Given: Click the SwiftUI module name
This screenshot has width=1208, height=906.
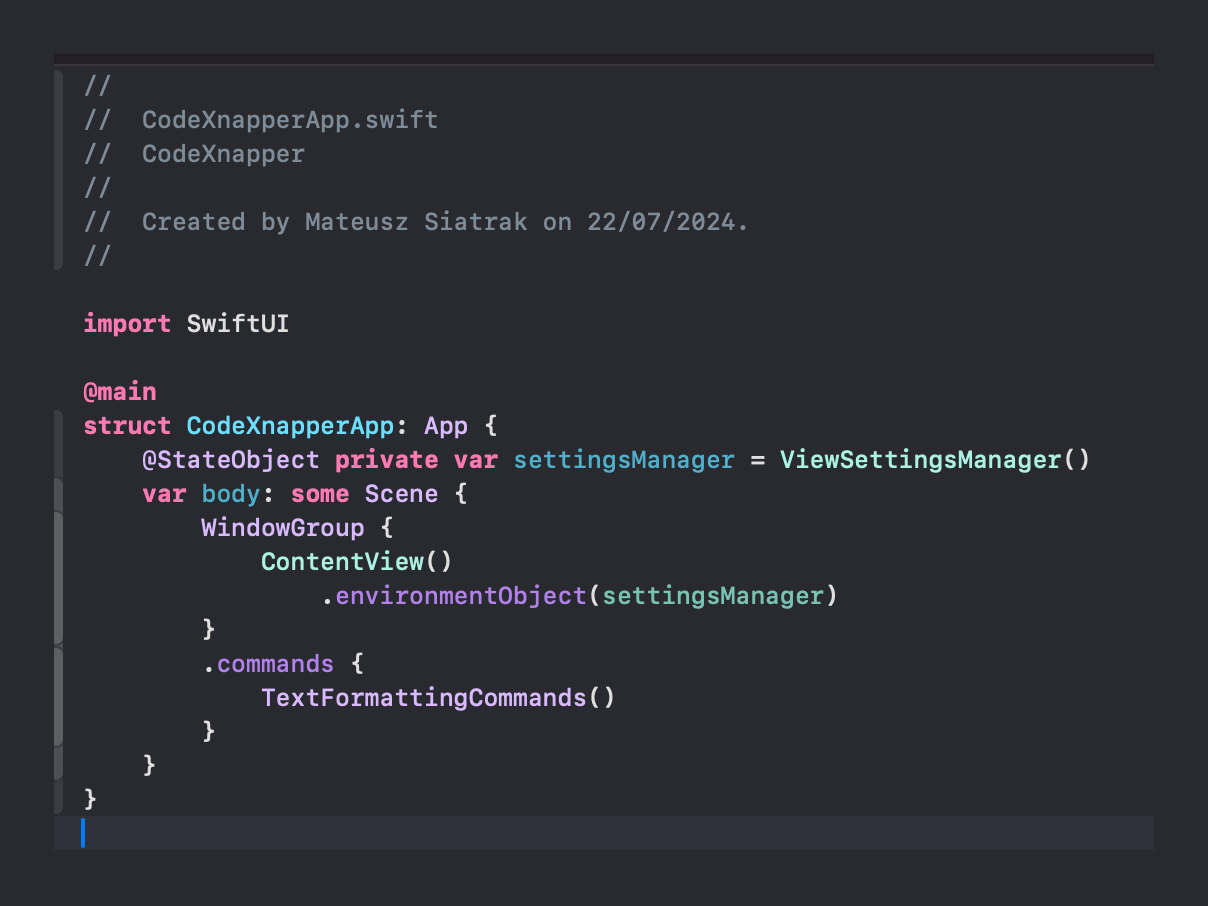Looking at the screenshot, I should tap(238, 324).
